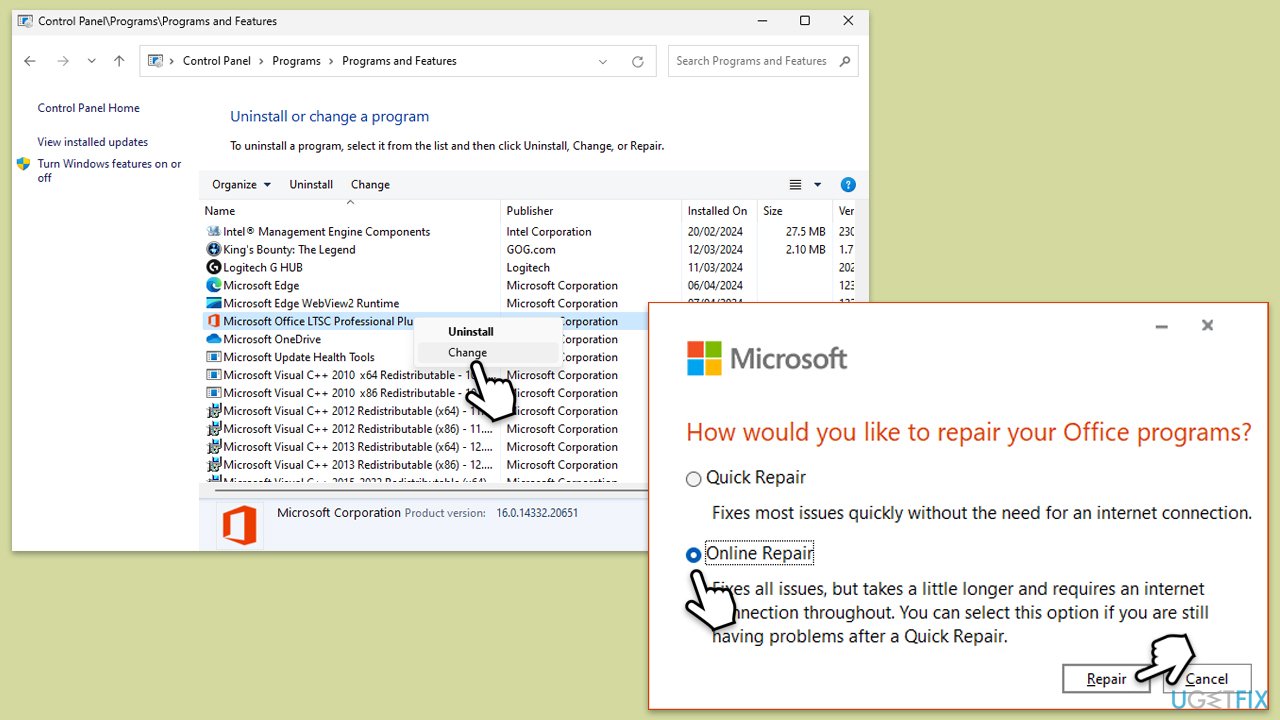Expand the chevron after Programs breadcrumb

click(332, 61)
